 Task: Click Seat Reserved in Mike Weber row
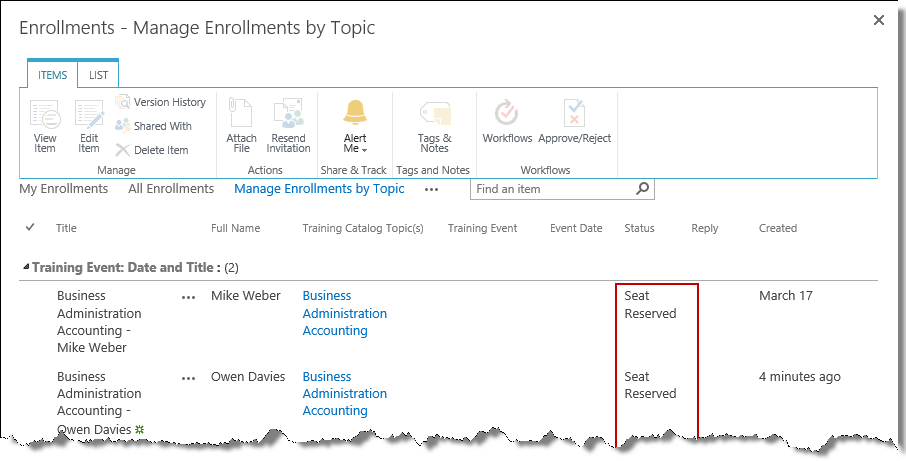click(x=650, y=304)
